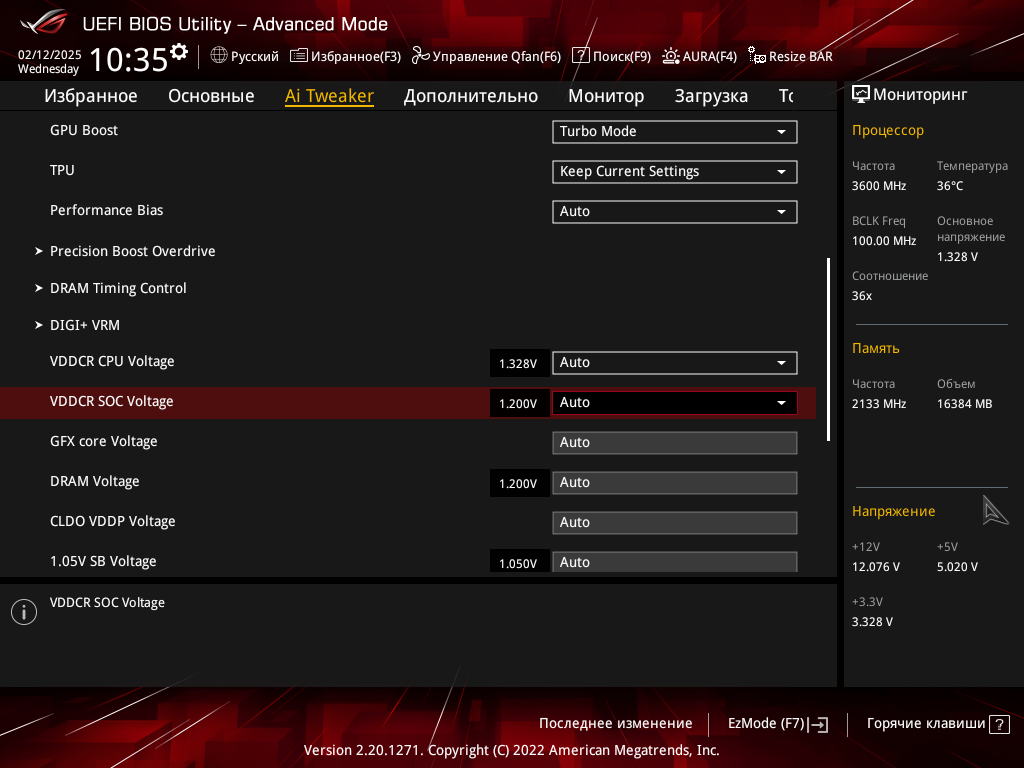Select the DRAM Voltage label
The height and width of the screenshot is (768, 1024).
point(94,481)
